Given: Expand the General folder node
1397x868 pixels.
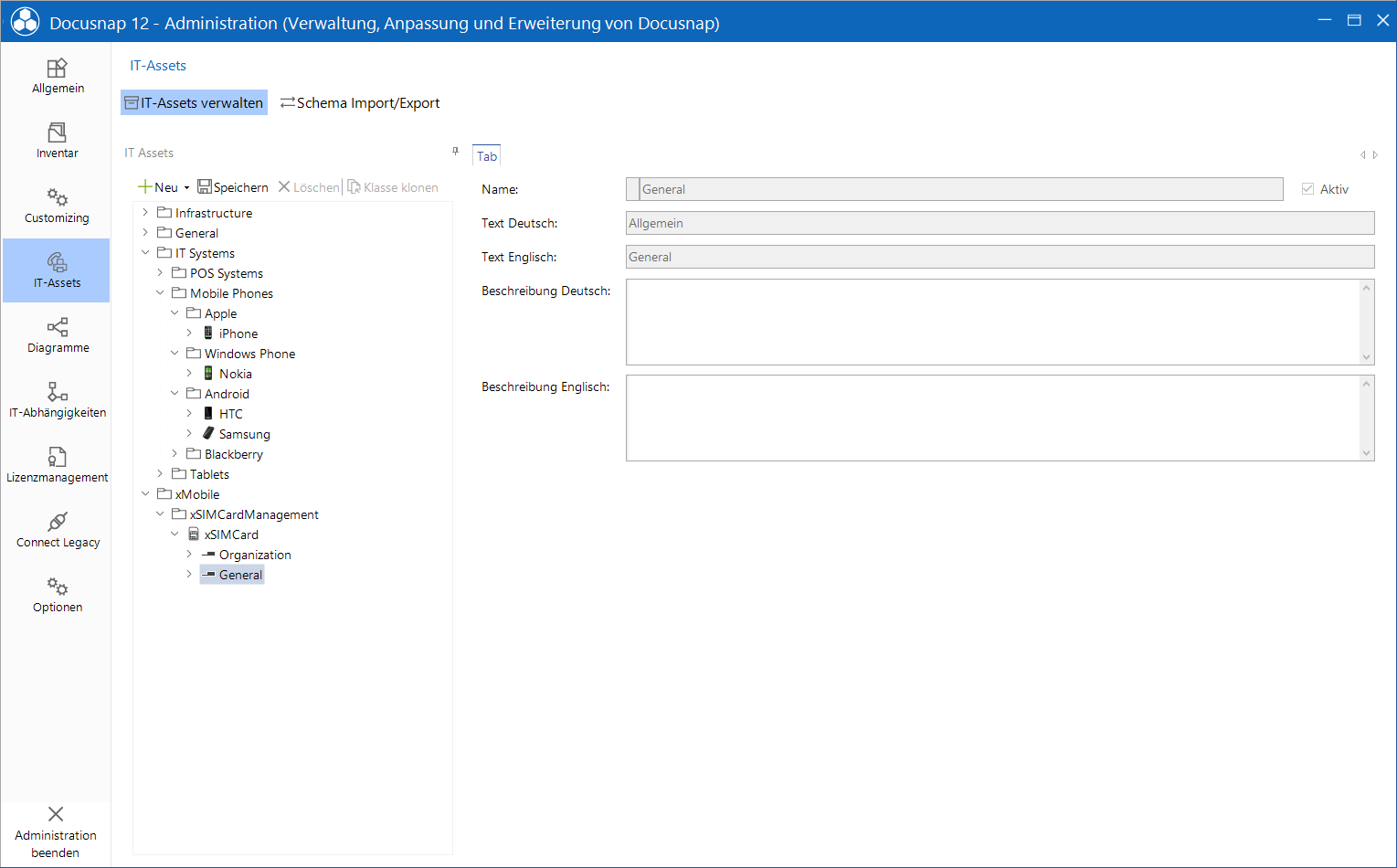Looking at the screenshot, I should (145, 233).
